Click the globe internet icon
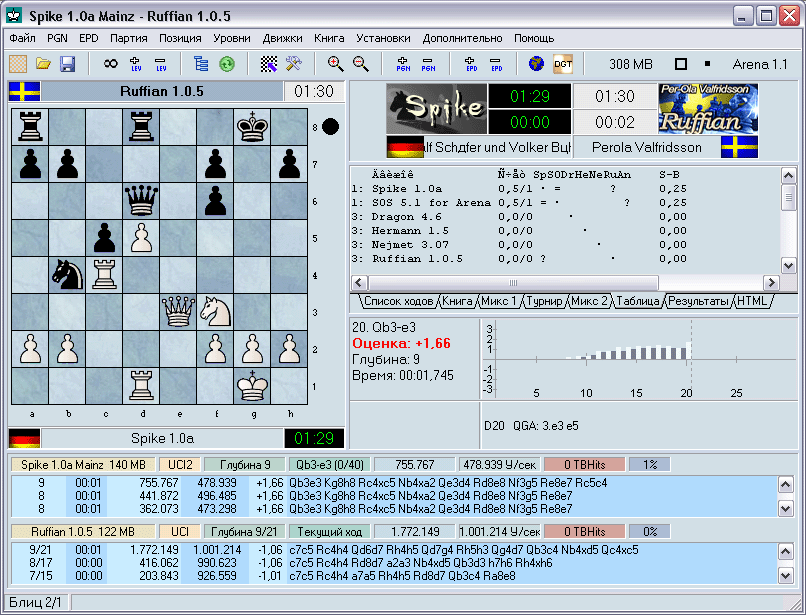The width and height of the screenshot is (806, 615). pyautogui.click(x=536, y=64)
